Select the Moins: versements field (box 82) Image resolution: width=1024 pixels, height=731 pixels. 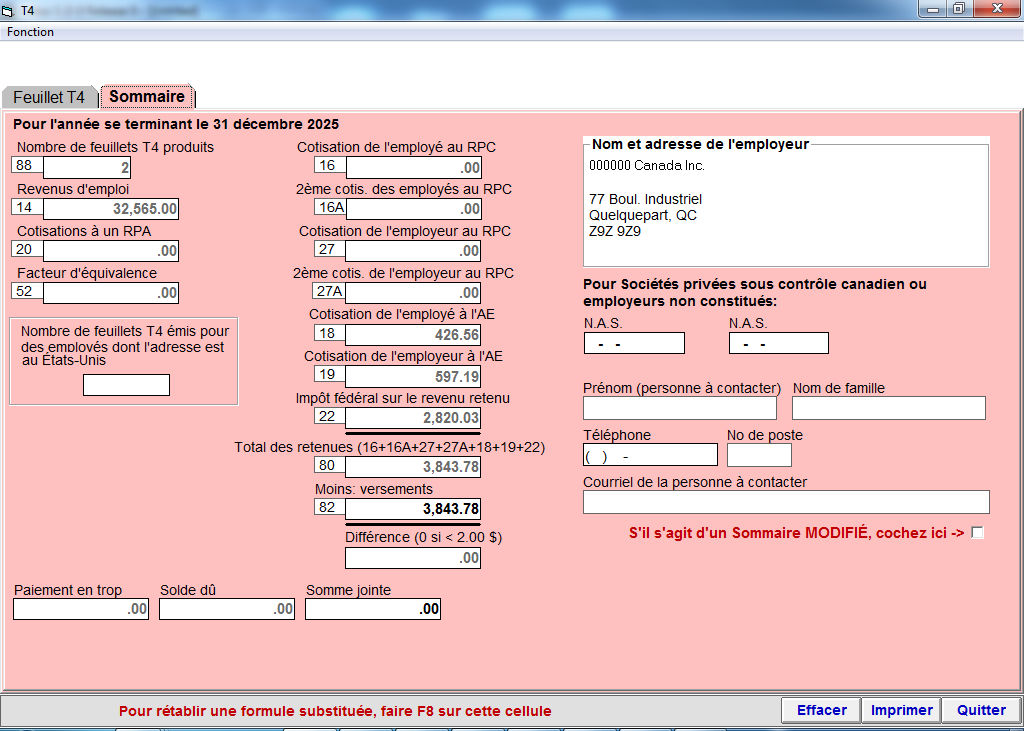[x=413, y=509]
